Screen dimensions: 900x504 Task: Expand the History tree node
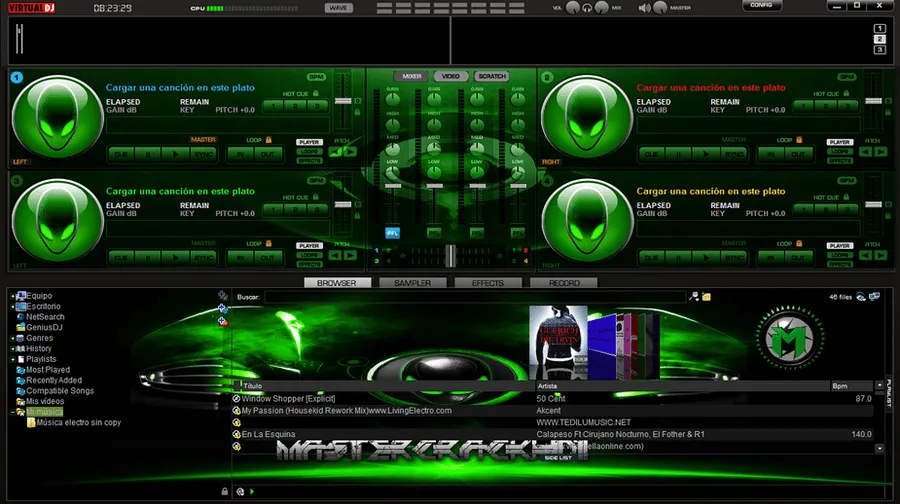(x=13, y=348)
